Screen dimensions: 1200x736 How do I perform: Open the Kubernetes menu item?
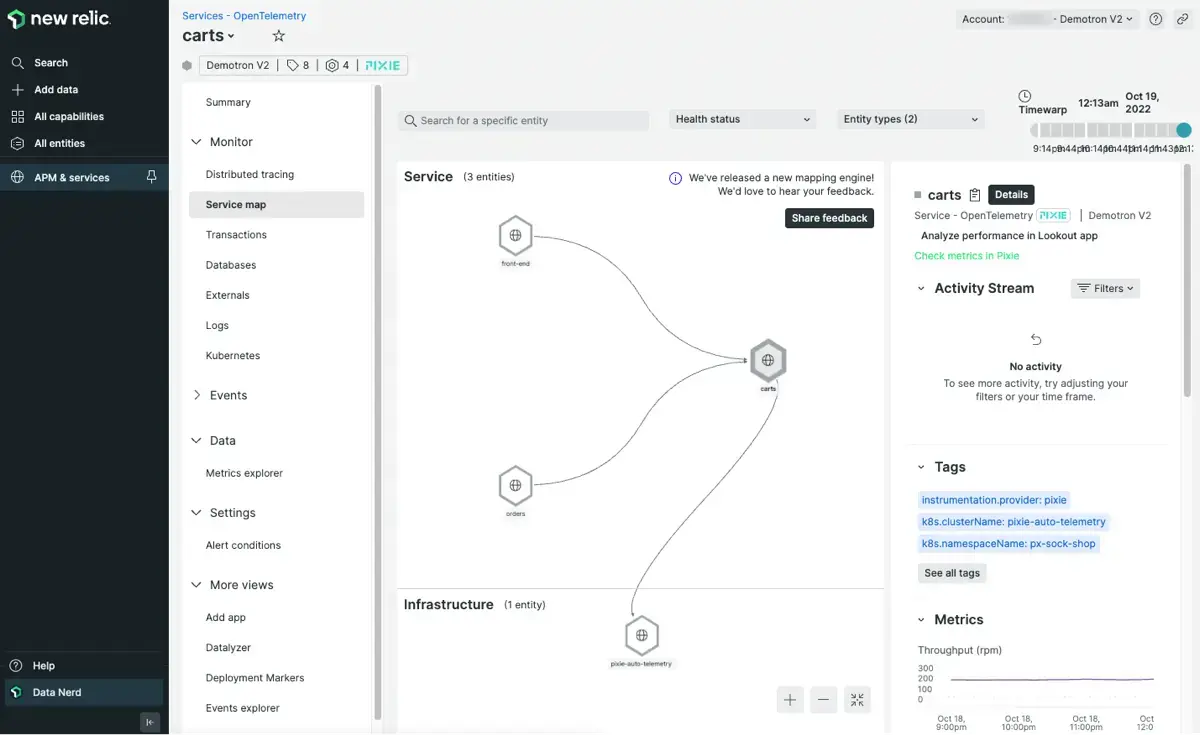[233, 355]
